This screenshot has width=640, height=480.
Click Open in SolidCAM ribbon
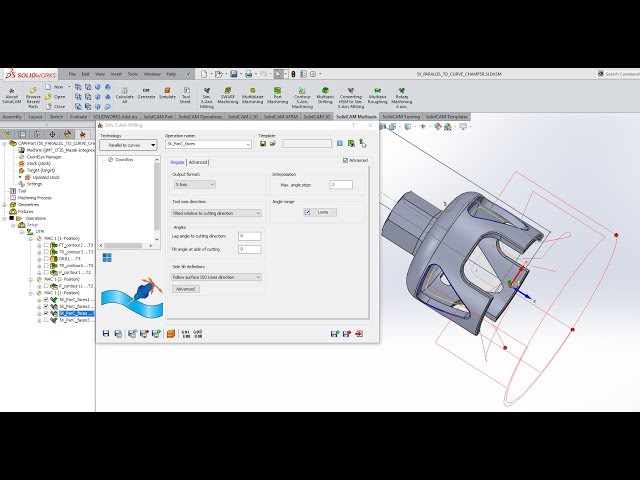55,97
